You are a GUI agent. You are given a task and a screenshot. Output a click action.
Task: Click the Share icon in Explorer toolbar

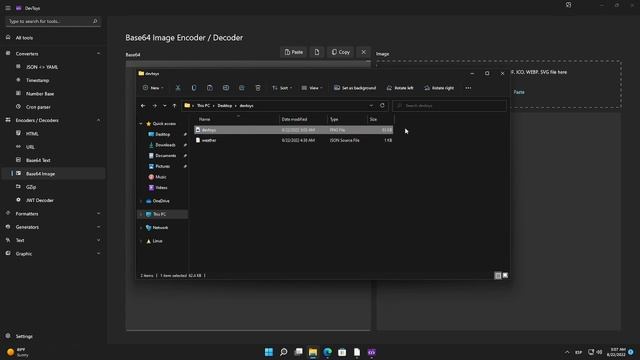242,88
